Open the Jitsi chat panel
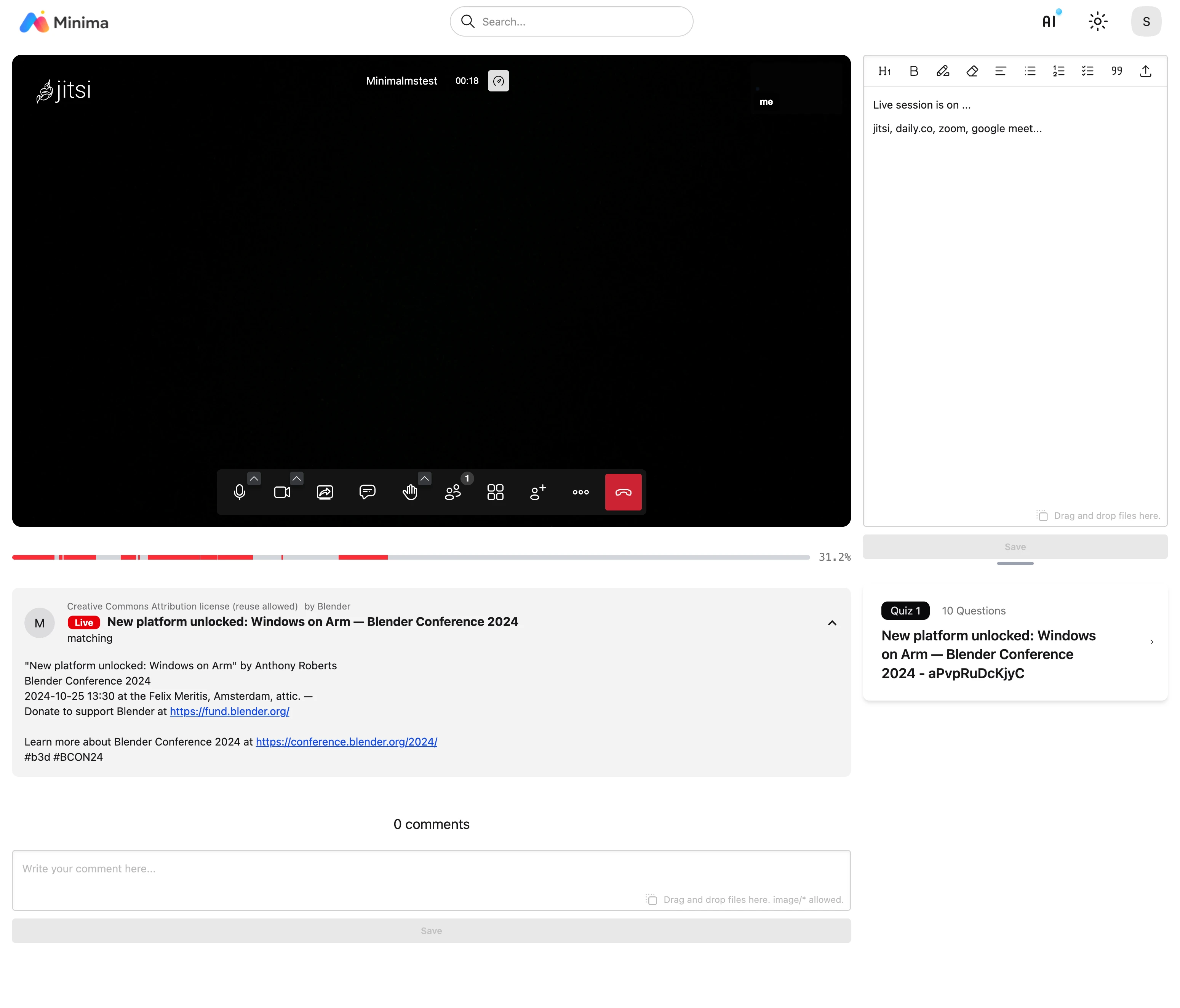The image size is (1180, 1008). pos(367,492)
